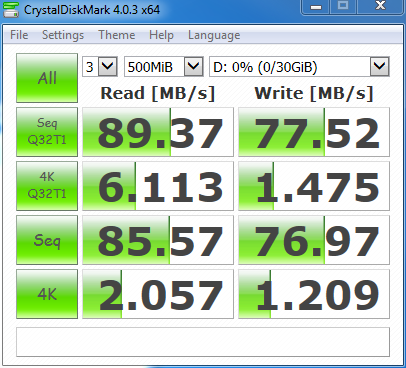This screenshot has height=368, width=406.
Task: Maximize the CrystalDiskMark window
Action: tap(343, 7)
